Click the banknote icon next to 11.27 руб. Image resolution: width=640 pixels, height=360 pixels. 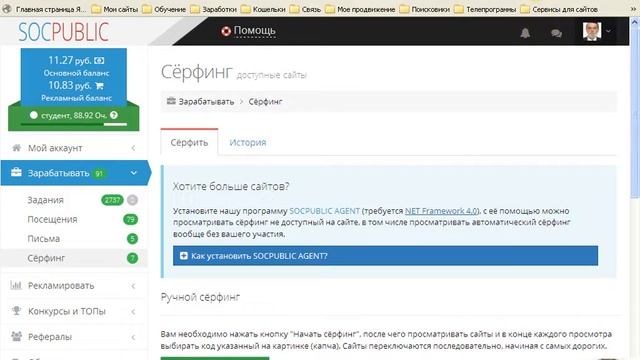pos(99,61)
